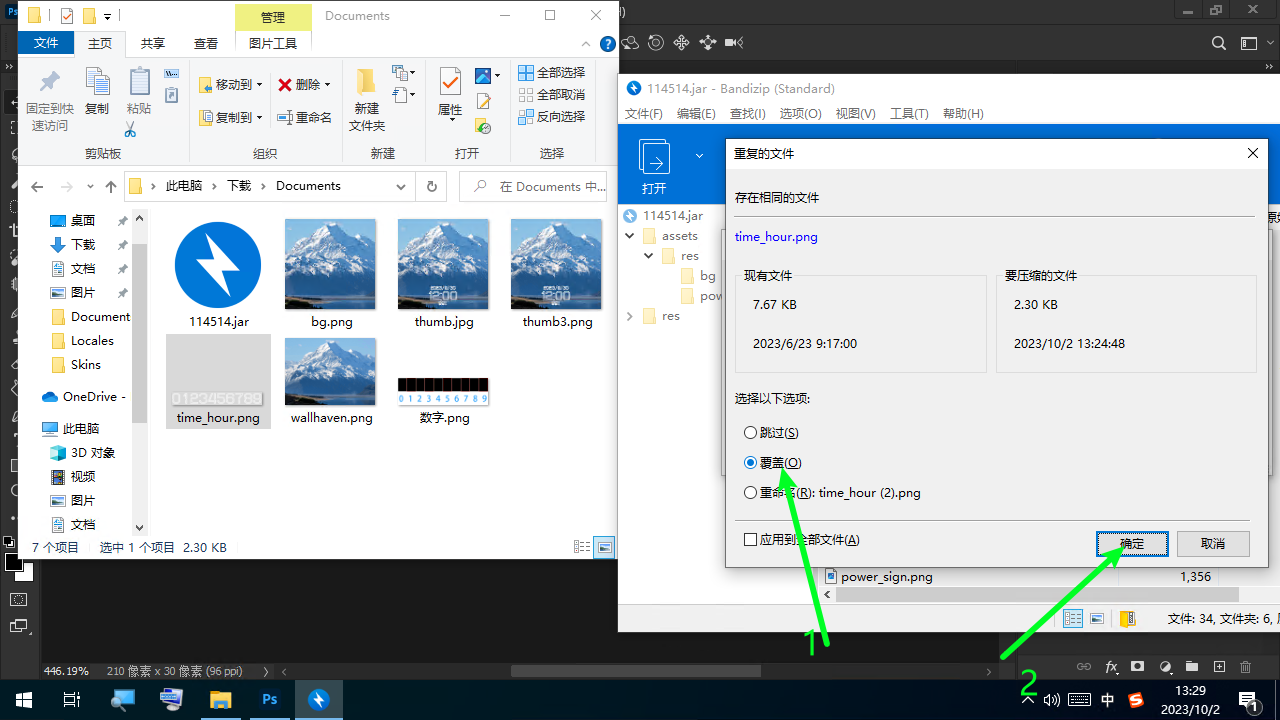1280x720 pixels.
Task: Expand the Move to (移动到) dropdown
Action: click(x=259, y=85)
